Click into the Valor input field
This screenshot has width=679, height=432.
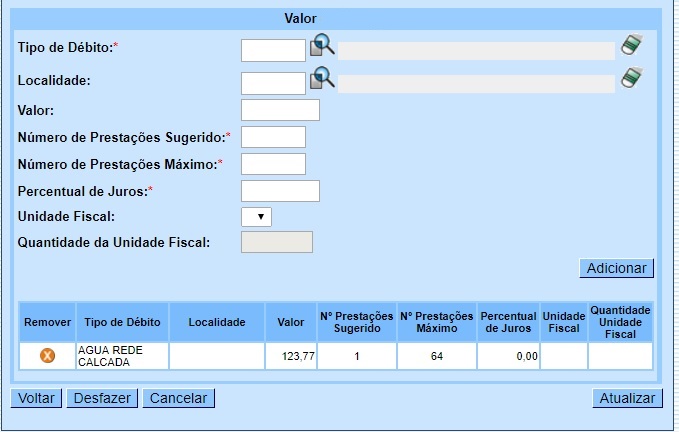(280, 110)
